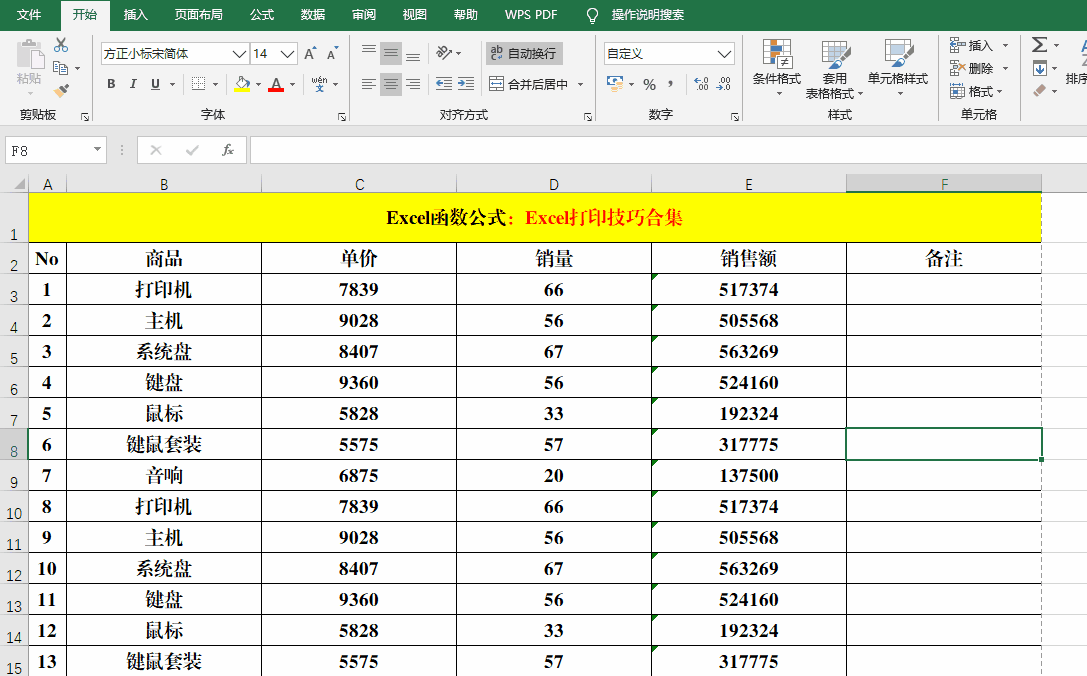Click 合并后居中 merge and center
Image resolution: width=1087 pixels, height=676 pixels.
[x=528, y=84]
